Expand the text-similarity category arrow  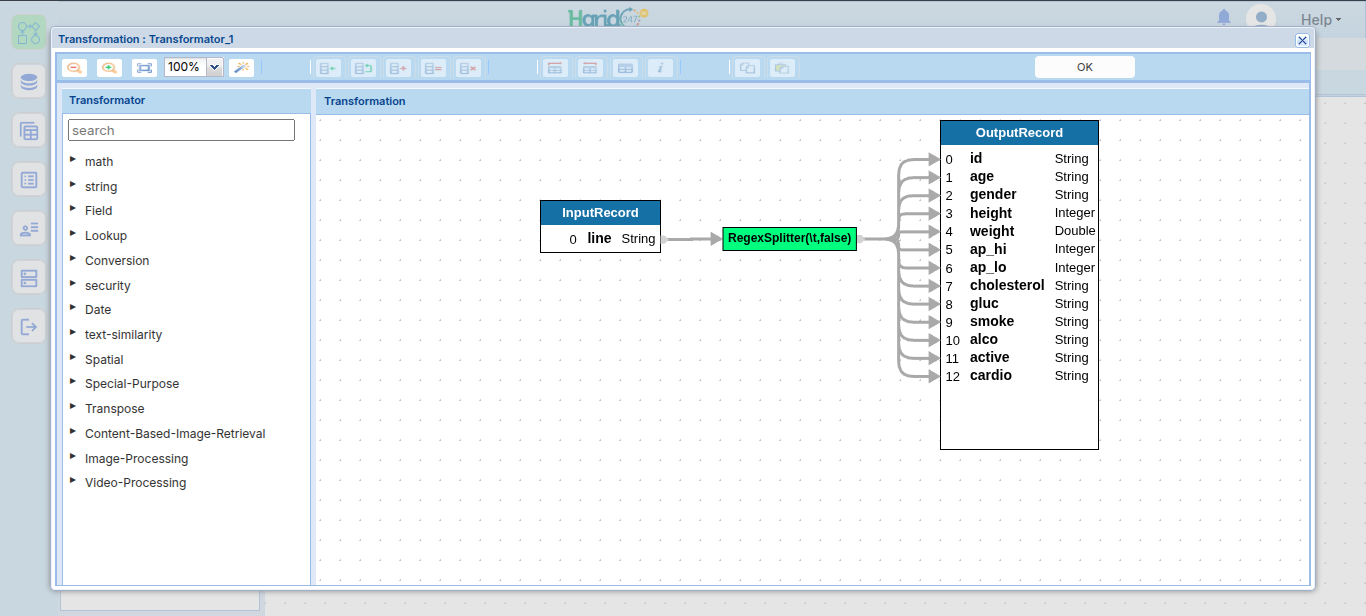73,333
